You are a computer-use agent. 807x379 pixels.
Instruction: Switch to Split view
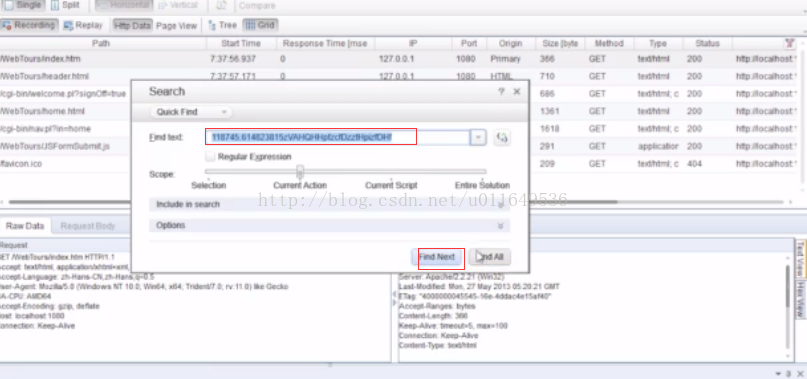(x=65, y=5)
